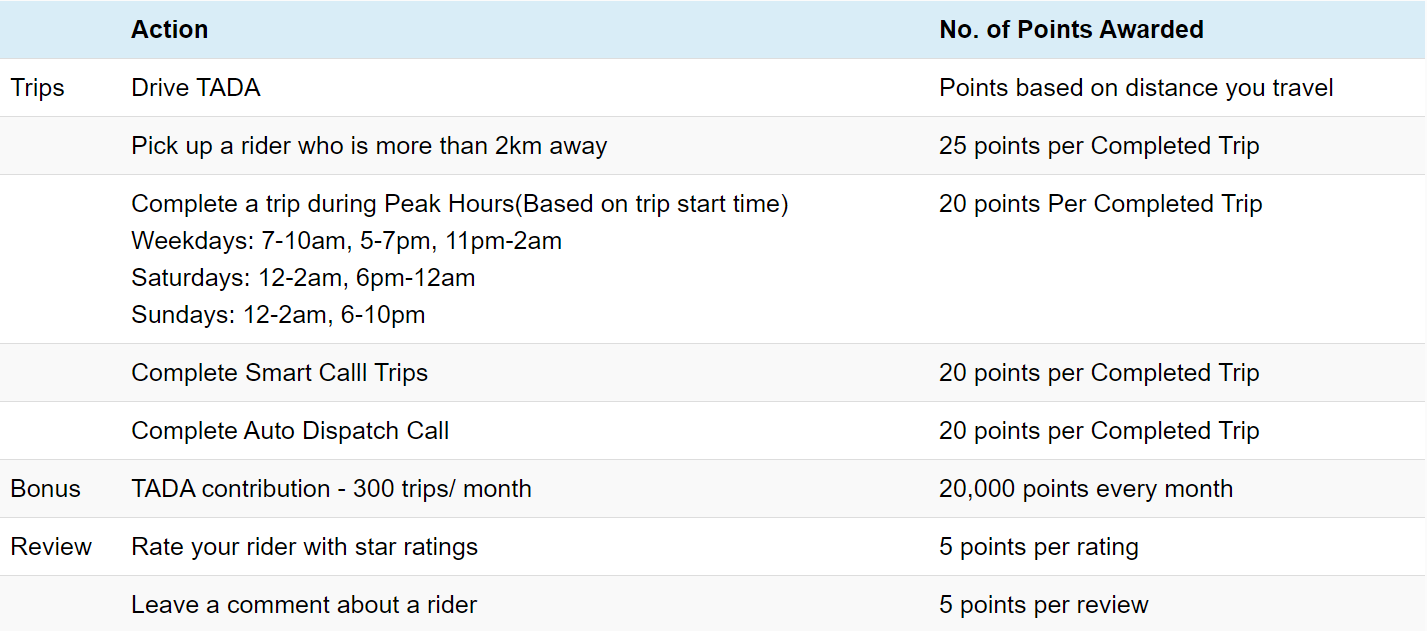Click the 5 points per rating cell
The image size is (1427, 631).
pos(1038,547)
